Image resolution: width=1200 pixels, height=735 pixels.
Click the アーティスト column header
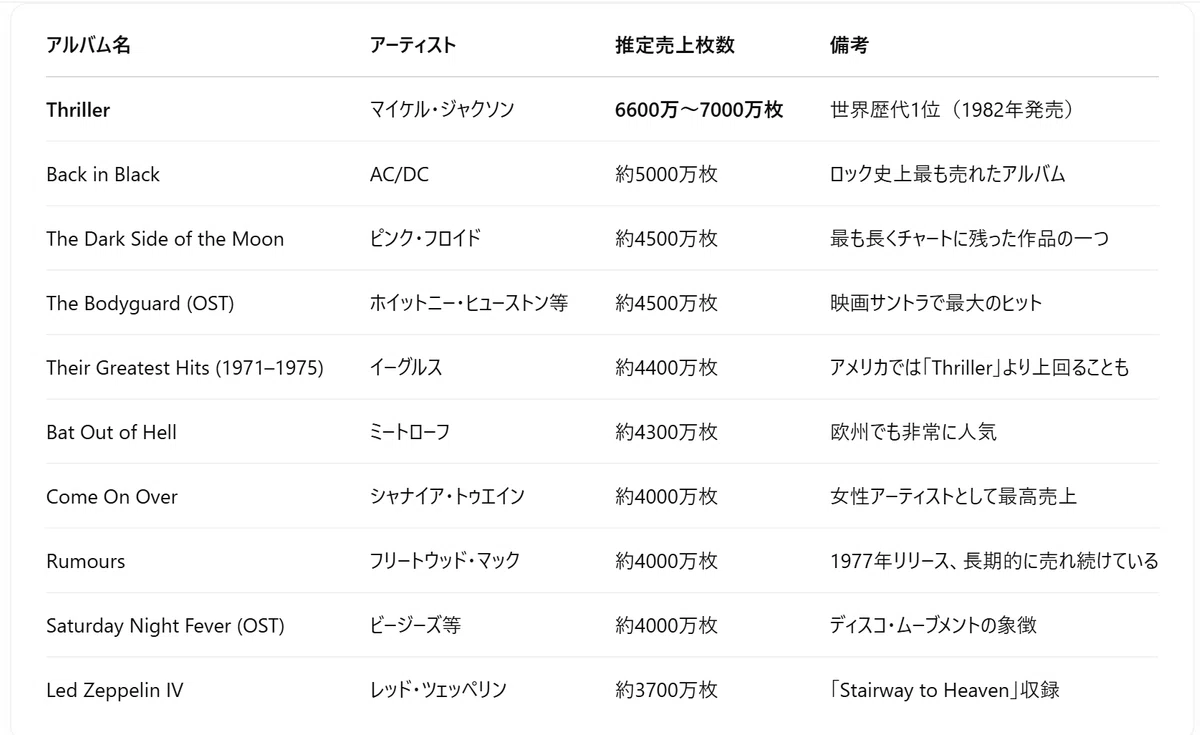(x=412, y=45)
